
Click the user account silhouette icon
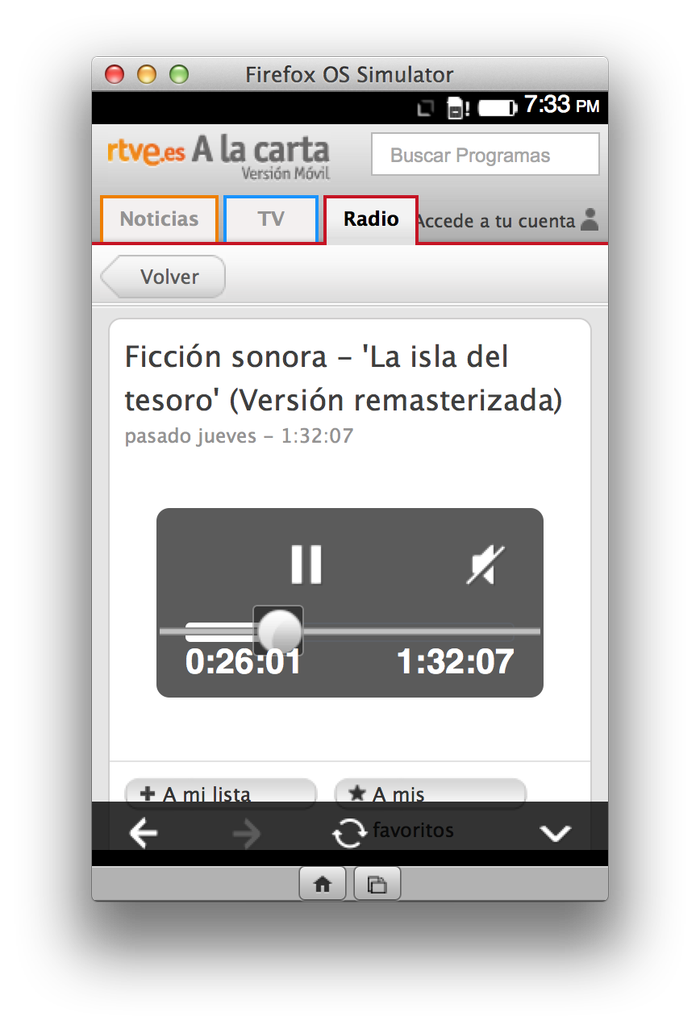click(x=590, y=220)
